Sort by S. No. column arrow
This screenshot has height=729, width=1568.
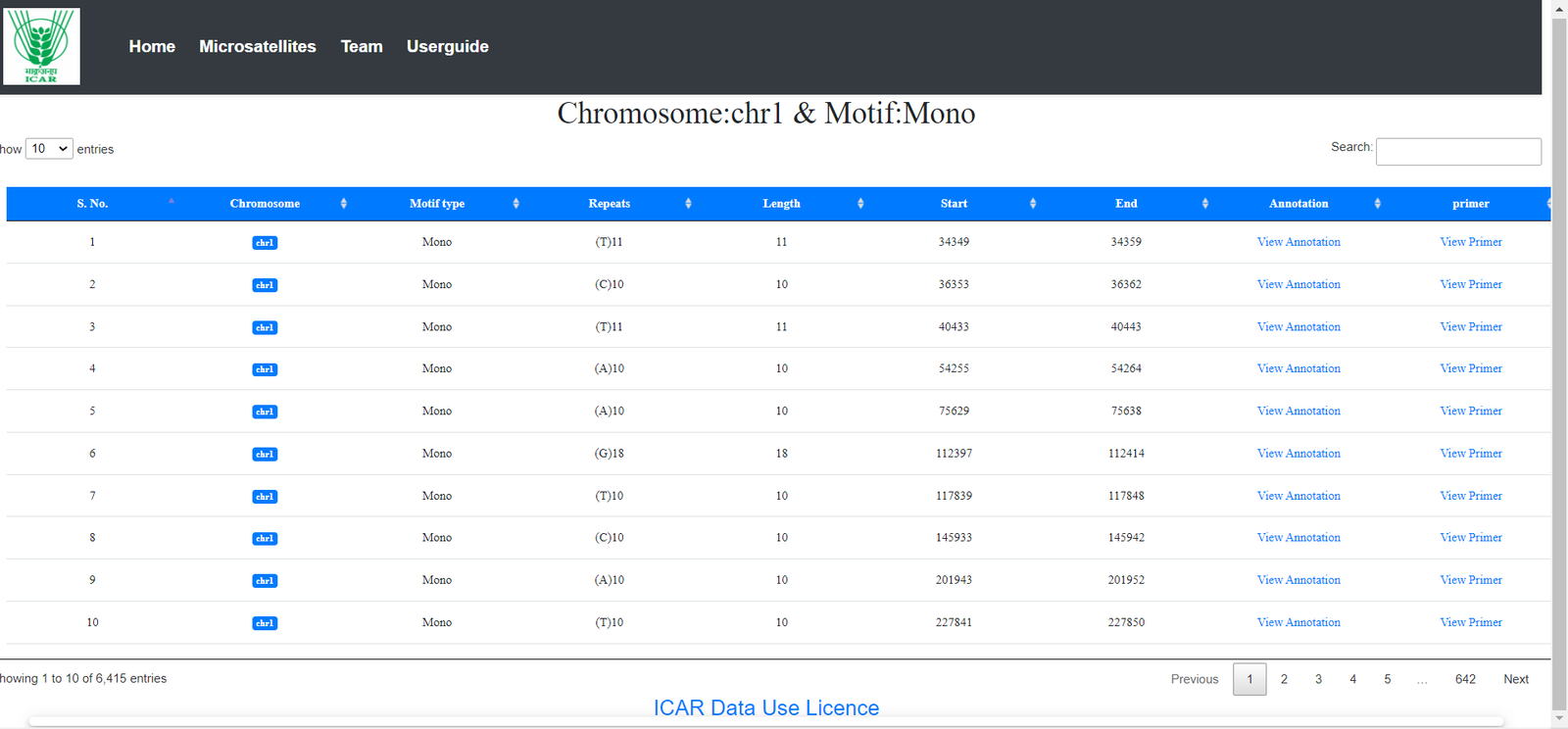tap(171, 202)
